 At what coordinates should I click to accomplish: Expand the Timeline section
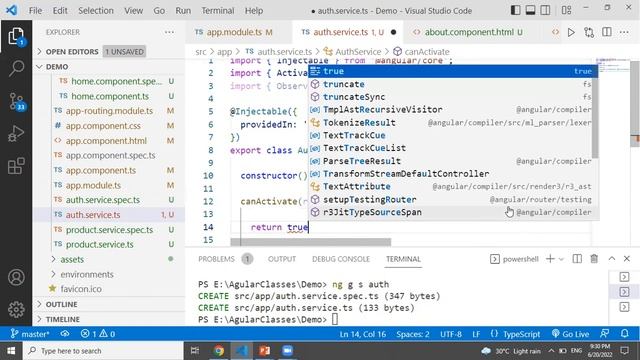click(109, 319)
